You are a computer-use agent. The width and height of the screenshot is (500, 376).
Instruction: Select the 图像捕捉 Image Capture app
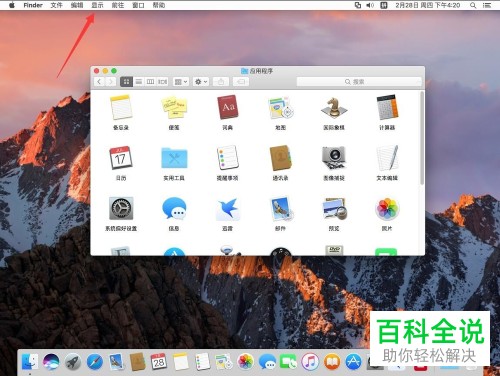334,158
